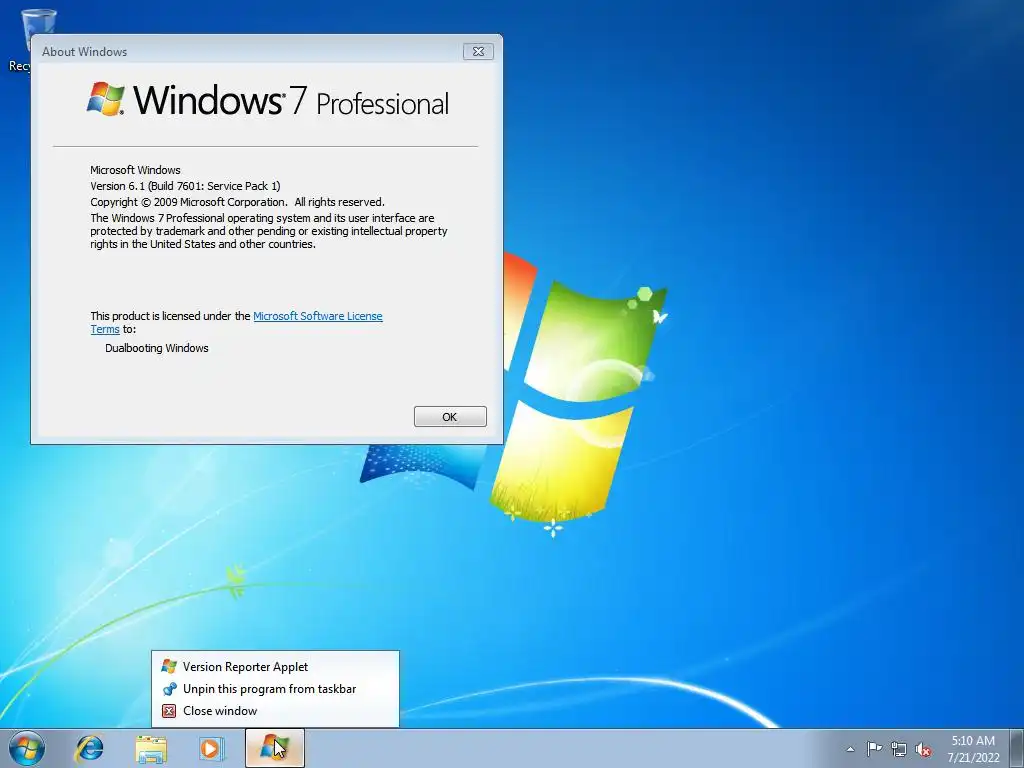
Task: Click the Version Reporter Applet flag icon
Action: click(169, 667)
